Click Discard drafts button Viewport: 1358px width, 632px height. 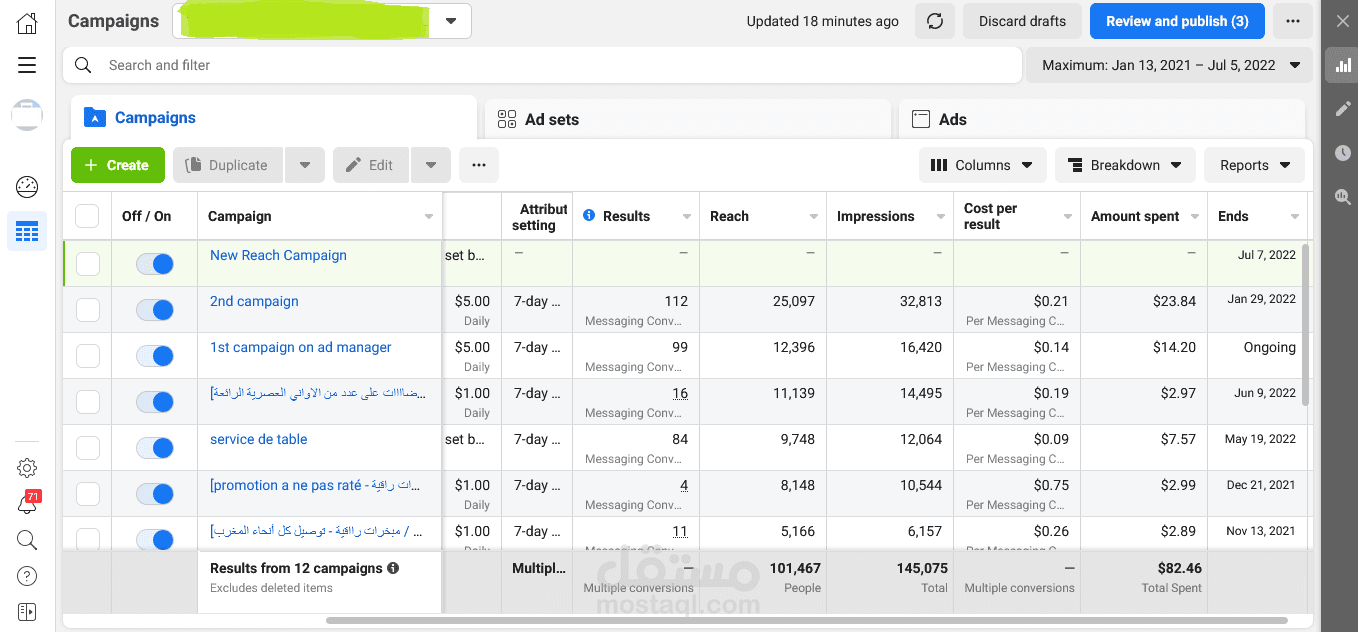1022,21
